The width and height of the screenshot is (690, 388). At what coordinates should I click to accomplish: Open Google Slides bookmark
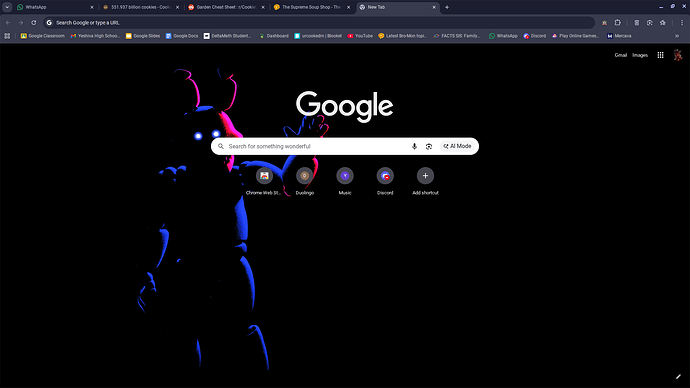(143, 36)
